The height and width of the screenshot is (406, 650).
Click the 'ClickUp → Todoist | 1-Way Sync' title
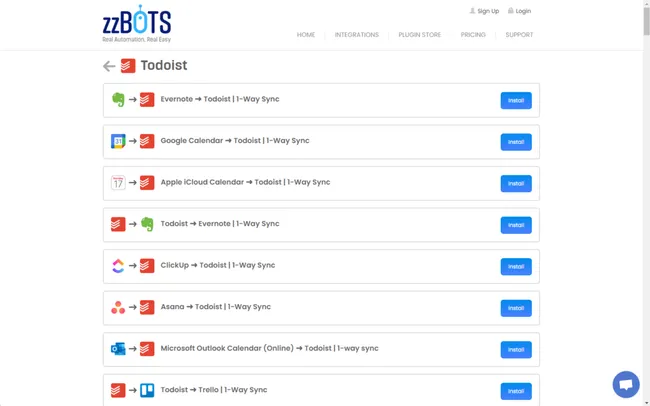coord(218,265)
